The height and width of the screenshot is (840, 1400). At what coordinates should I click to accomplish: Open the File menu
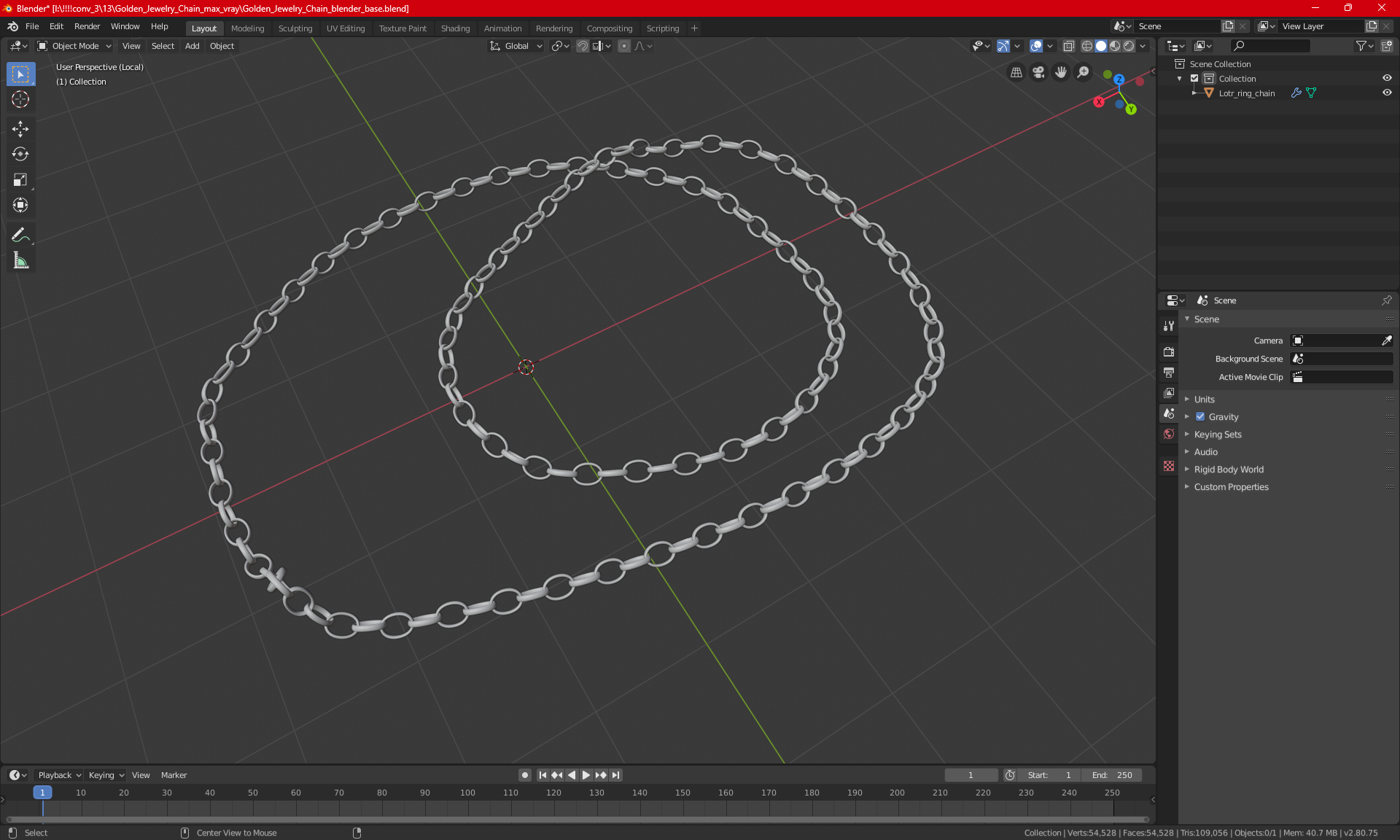click(32, 26)
